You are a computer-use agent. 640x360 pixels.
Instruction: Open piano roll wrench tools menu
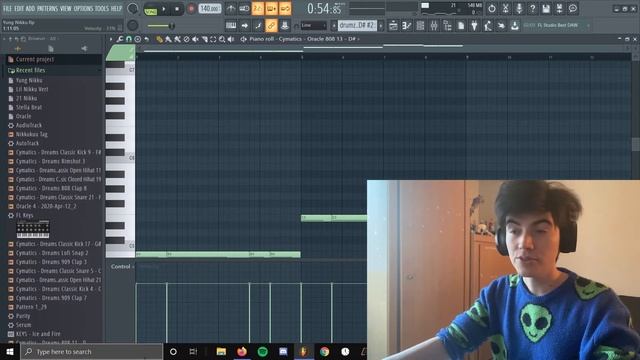120,39
